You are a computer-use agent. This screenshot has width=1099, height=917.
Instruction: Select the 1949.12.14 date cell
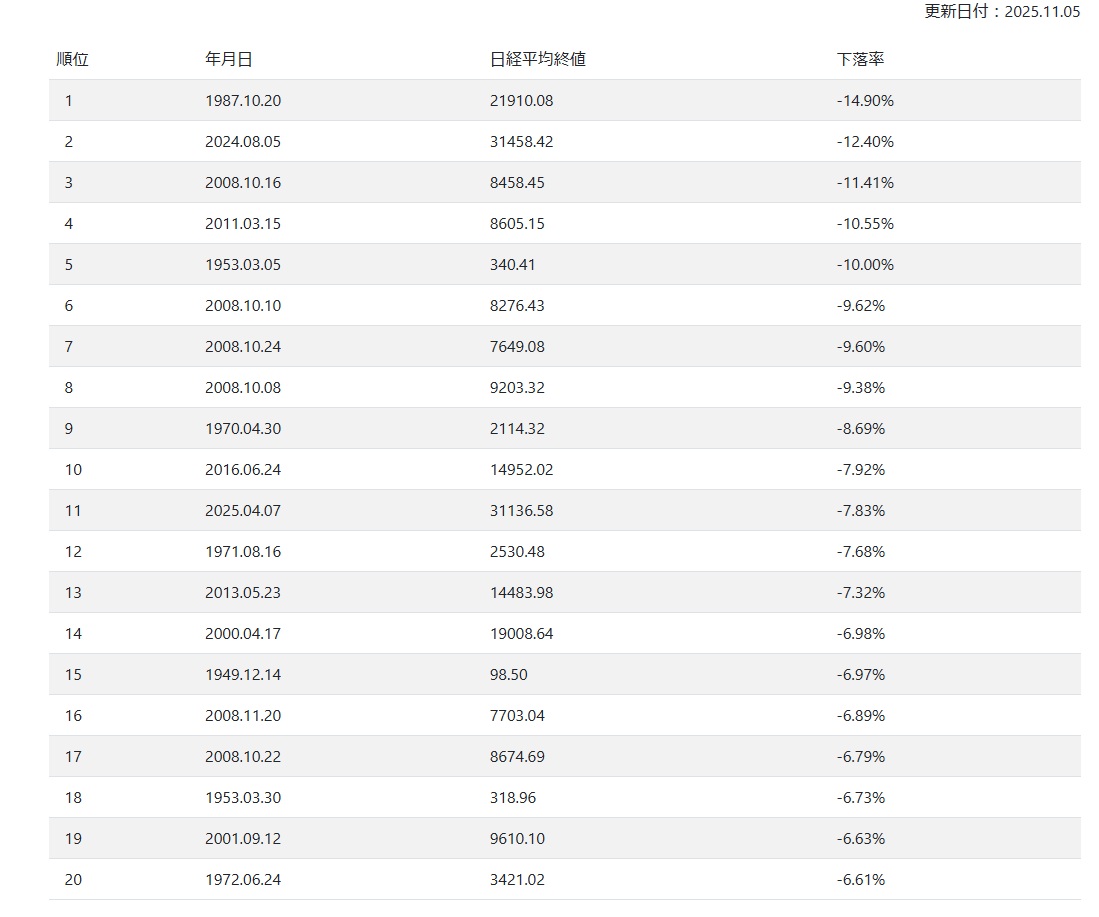pyautogui.click(x=243, y=675)
